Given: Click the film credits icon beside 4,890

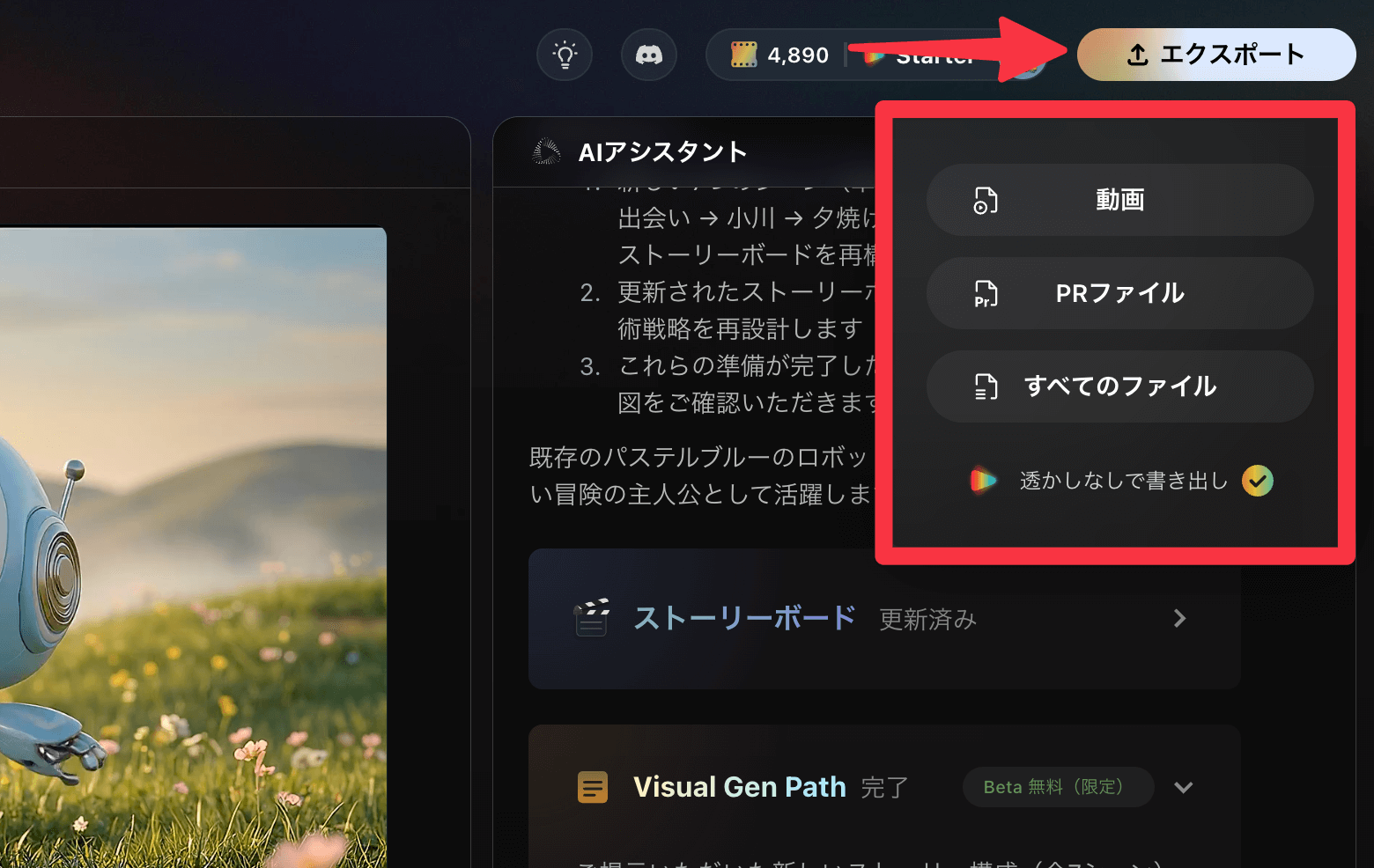Looking at the screenshot, I should [743, 55].
